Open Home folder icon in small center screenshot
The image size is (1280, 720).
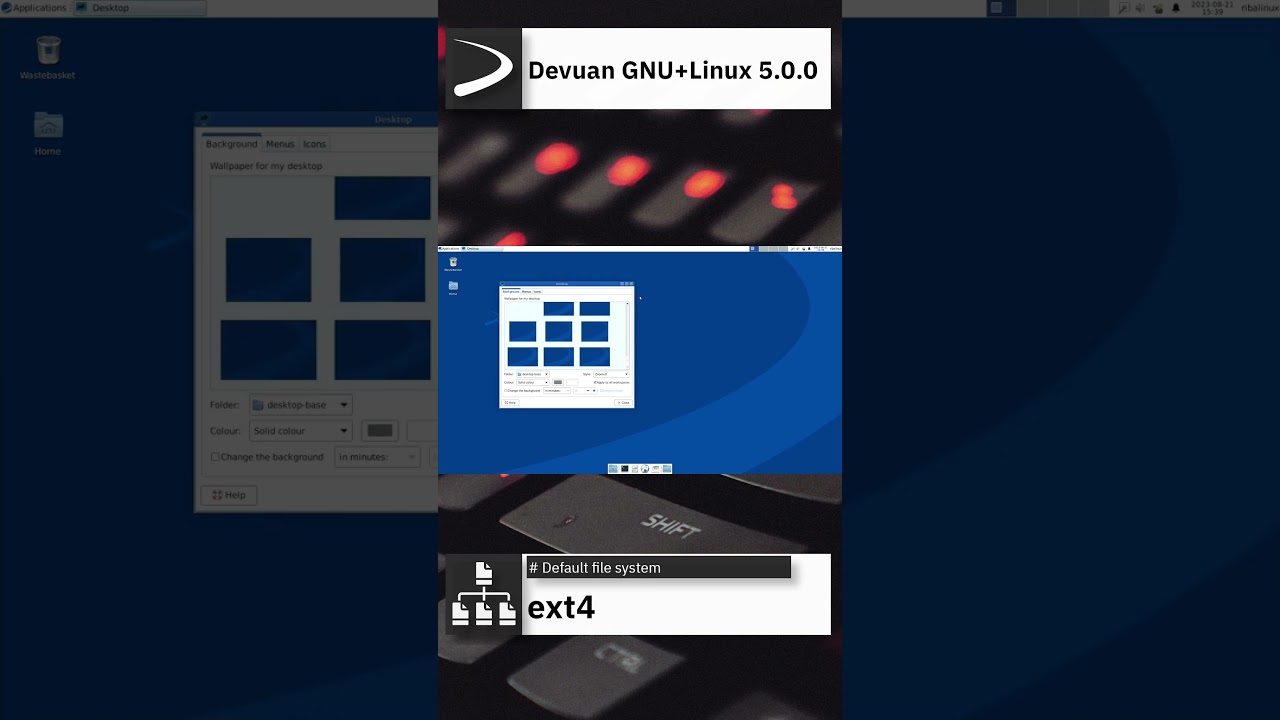pyautogui.click(x=453, y=286)
